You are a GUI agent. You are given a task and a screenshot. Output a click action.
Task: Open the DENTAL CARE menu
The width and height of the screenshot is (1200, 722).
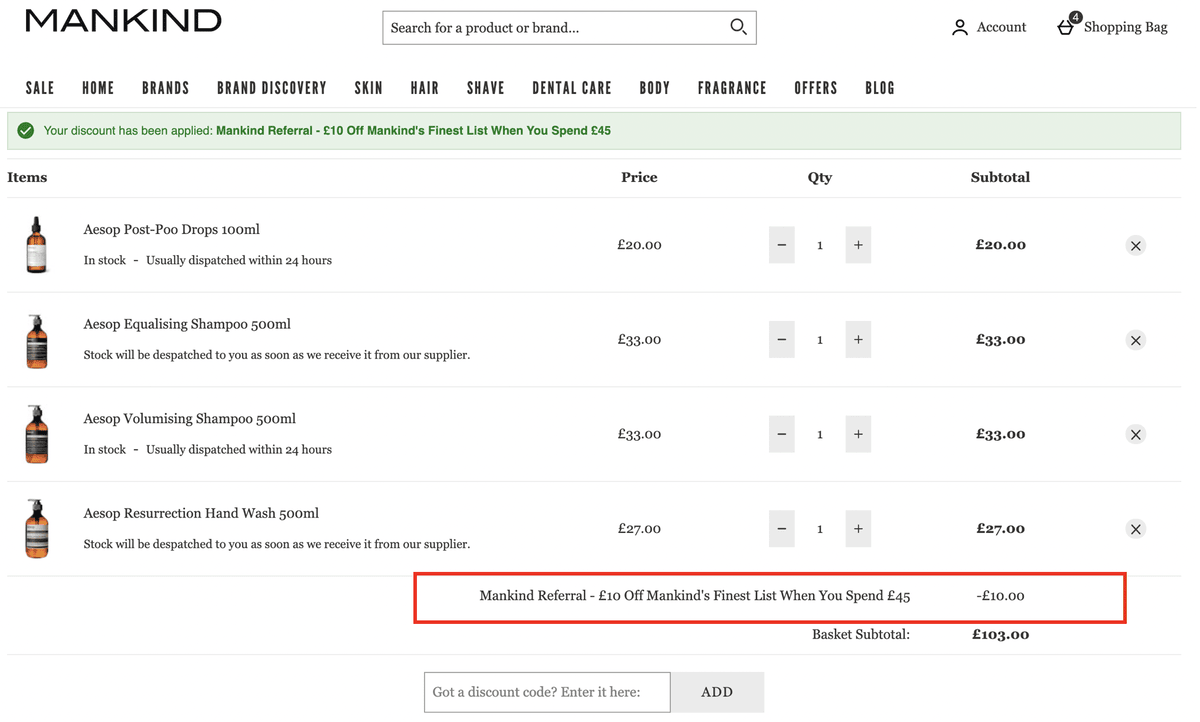[572, 88]
